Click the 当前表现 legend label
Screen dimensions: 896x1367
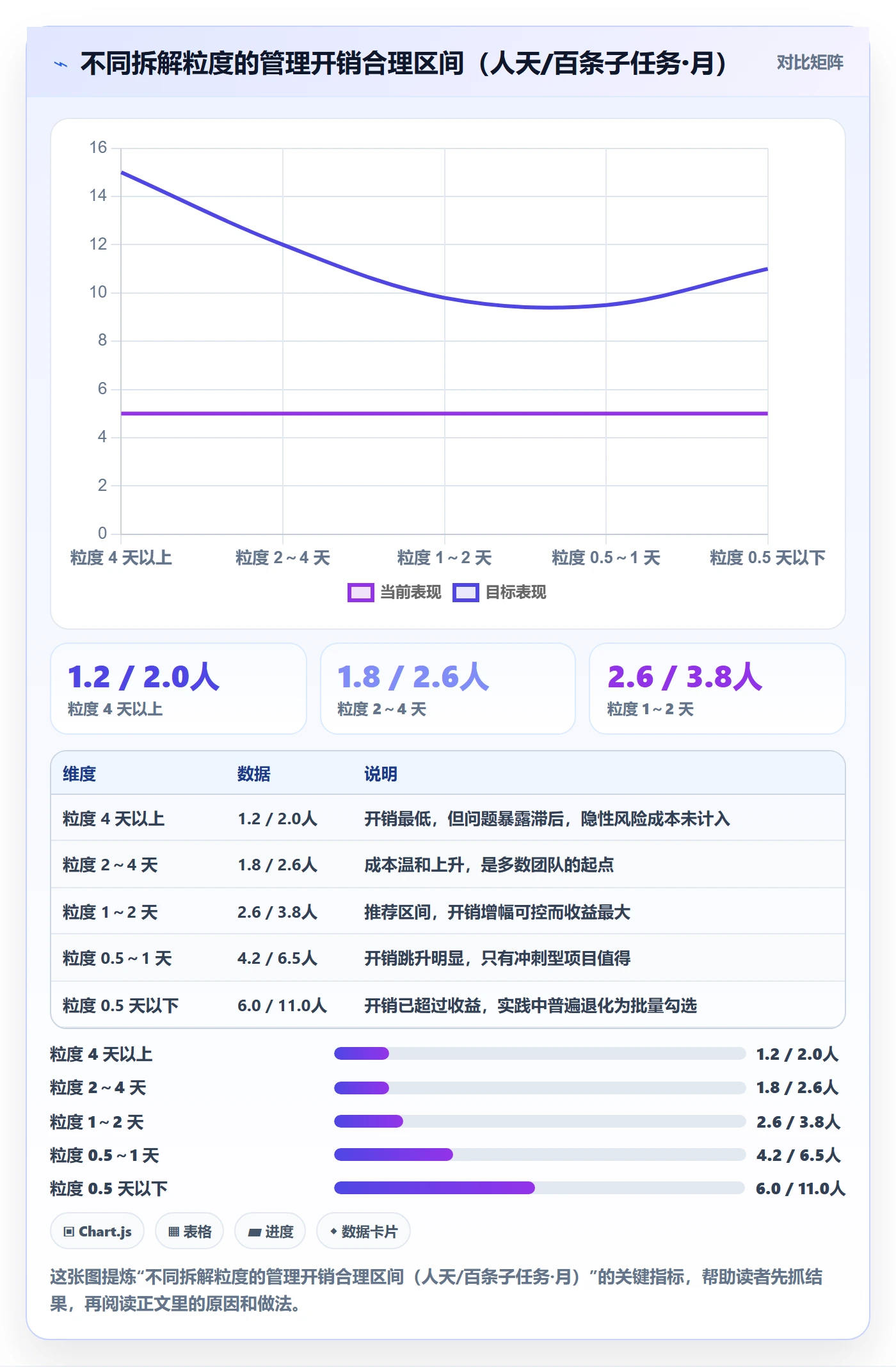click(x=410, y=593)
